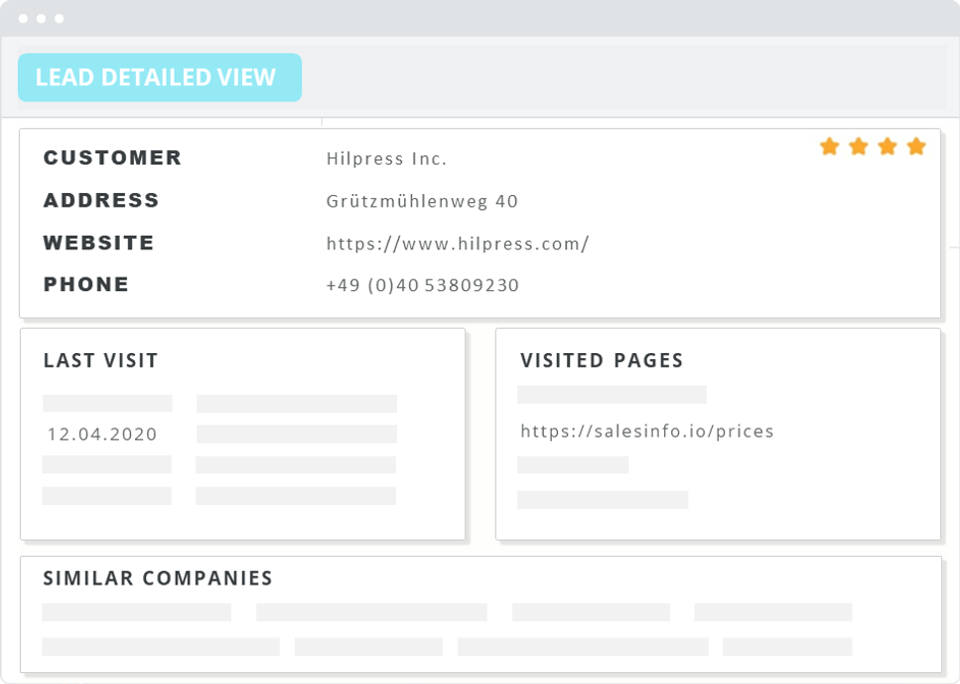Click the phone number +49 (0)40 53809230
960x684 pixels.
coord(422,285)
